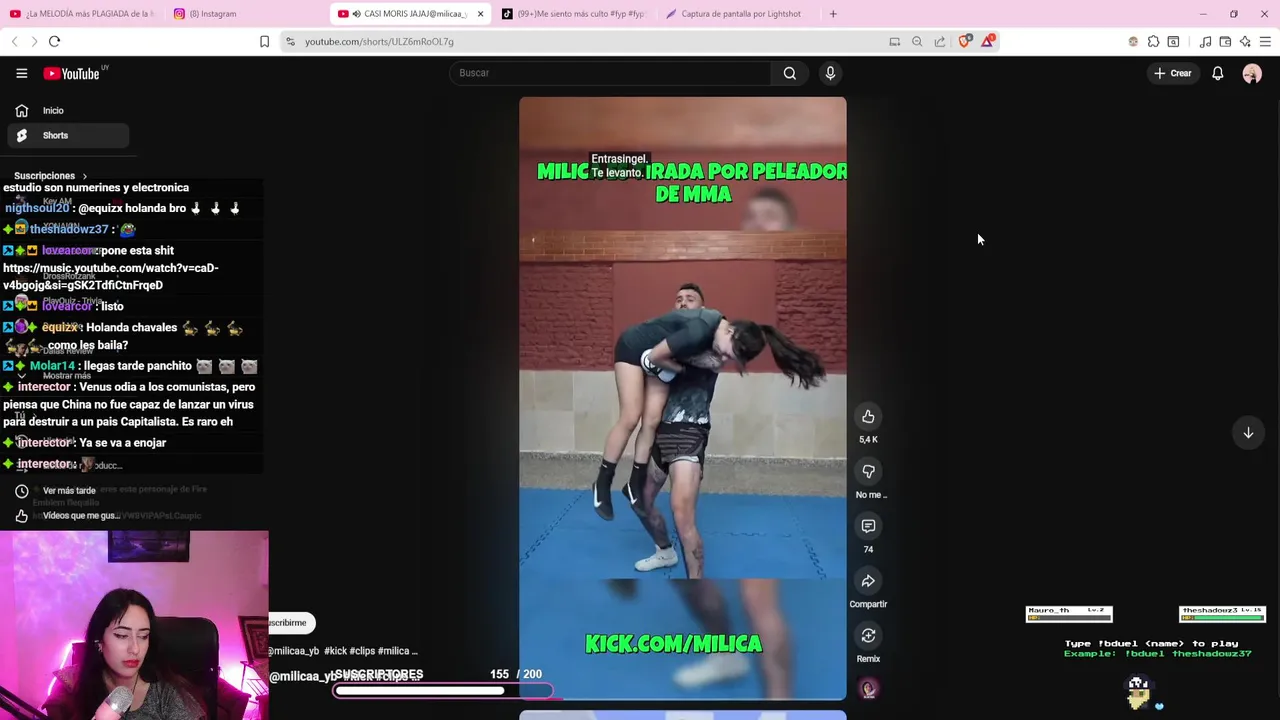Image resolution: width=1280 pixels, height=720 pixels.
Task: Switch to the Lightshot capture tab
Action: pyautogui.click(x=740, y=14)
